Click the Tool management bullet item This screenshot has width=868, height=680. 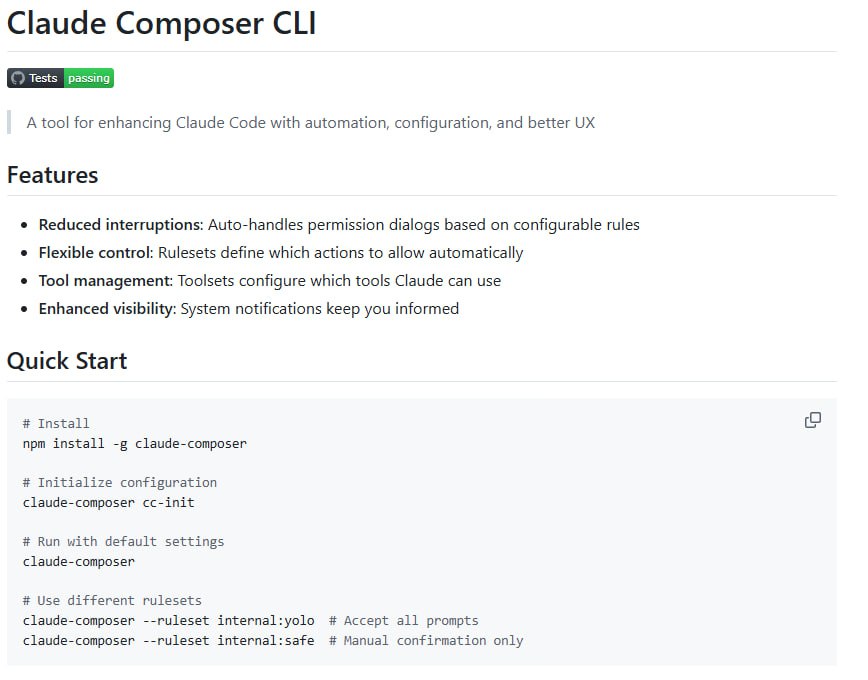270,281
